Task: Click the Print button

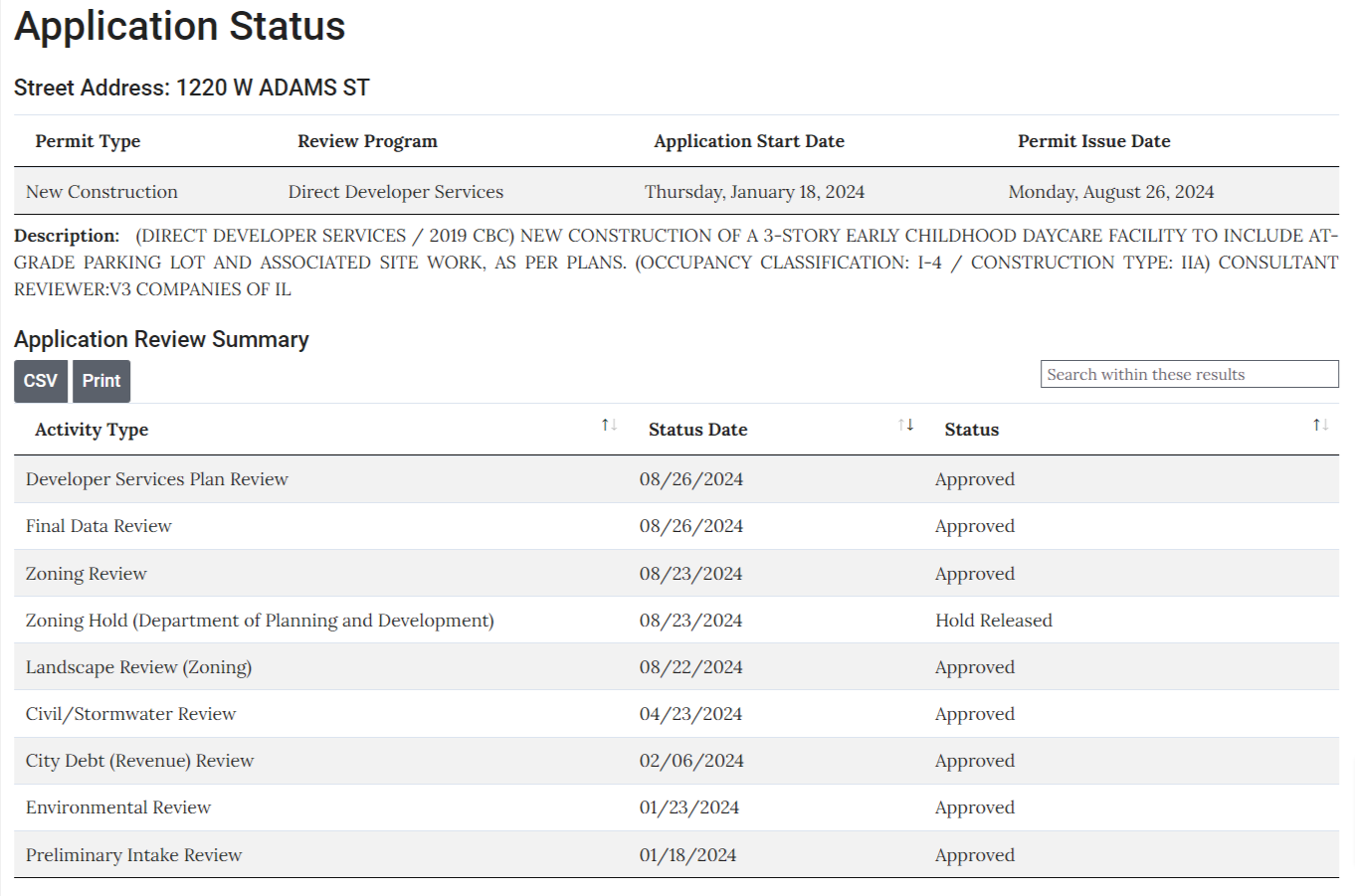Action: [101, 381]
